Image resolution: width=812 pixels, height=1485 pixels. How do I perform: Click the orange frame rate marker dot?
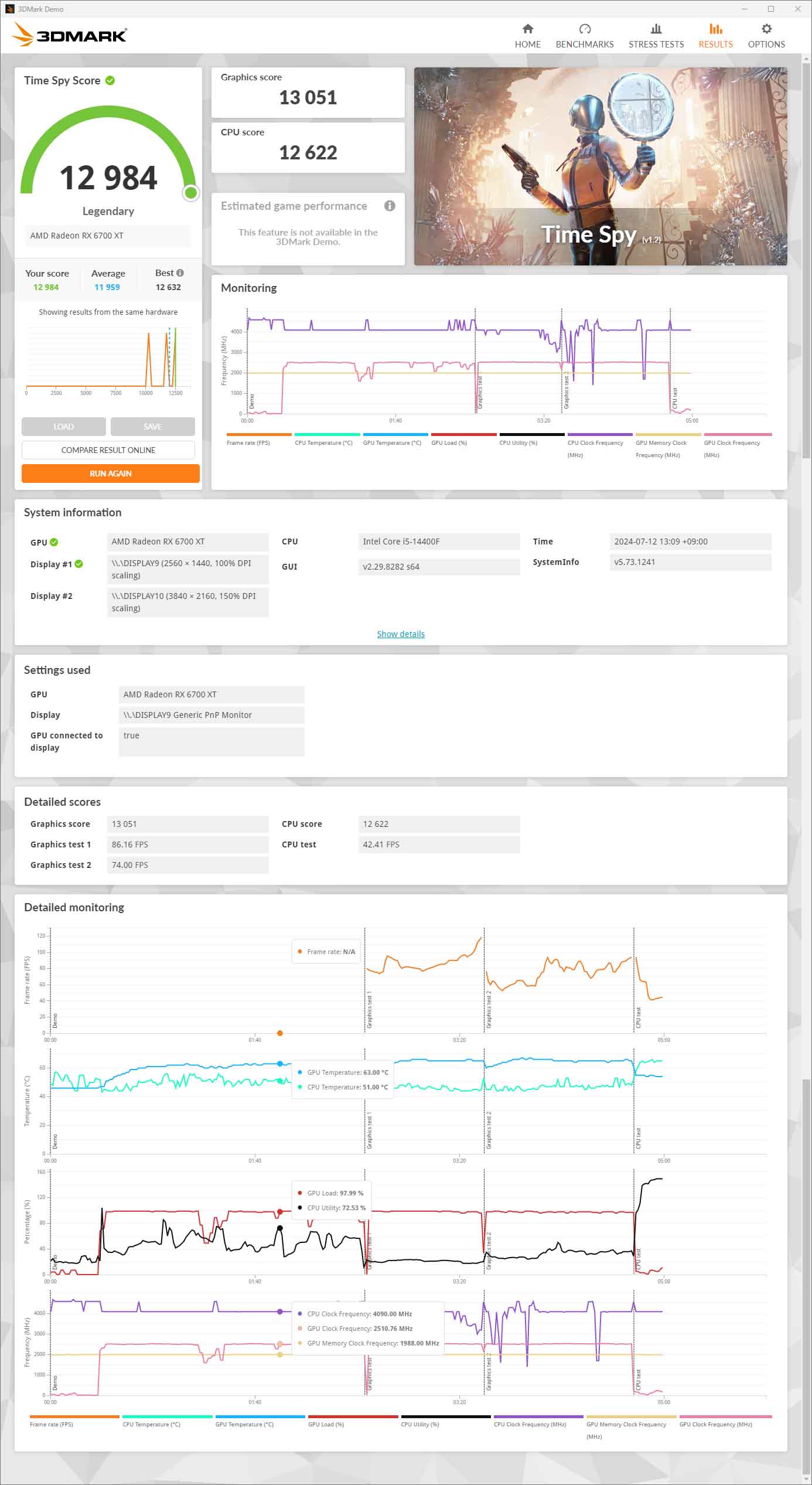(280, 1033)
